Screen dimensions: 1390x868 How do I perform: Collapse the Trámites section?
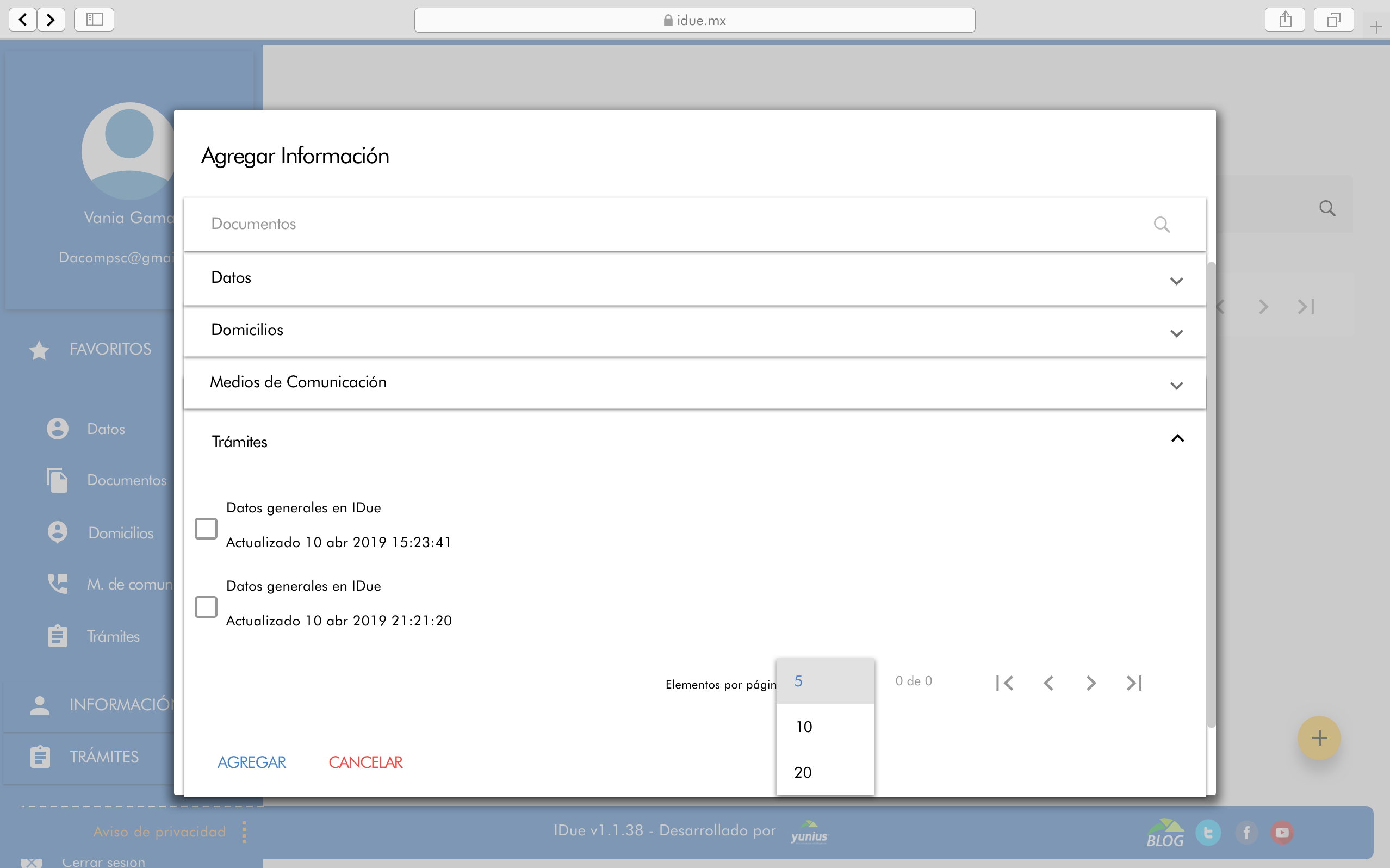click(x=1177, y=438)
